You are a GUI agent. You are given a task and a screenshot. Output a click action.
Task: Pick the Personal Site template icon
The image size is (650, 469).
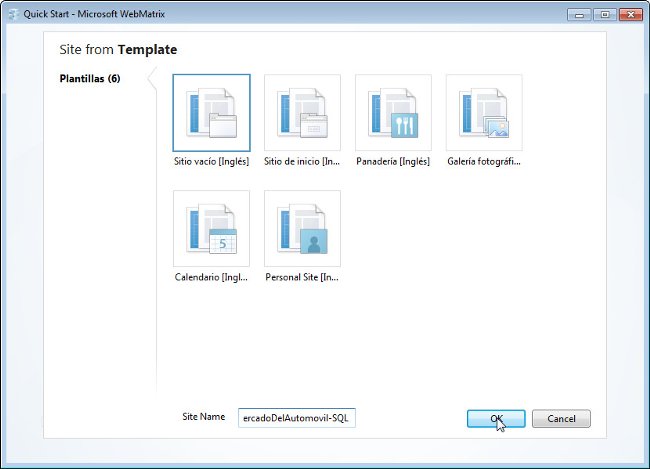point(302,228)
